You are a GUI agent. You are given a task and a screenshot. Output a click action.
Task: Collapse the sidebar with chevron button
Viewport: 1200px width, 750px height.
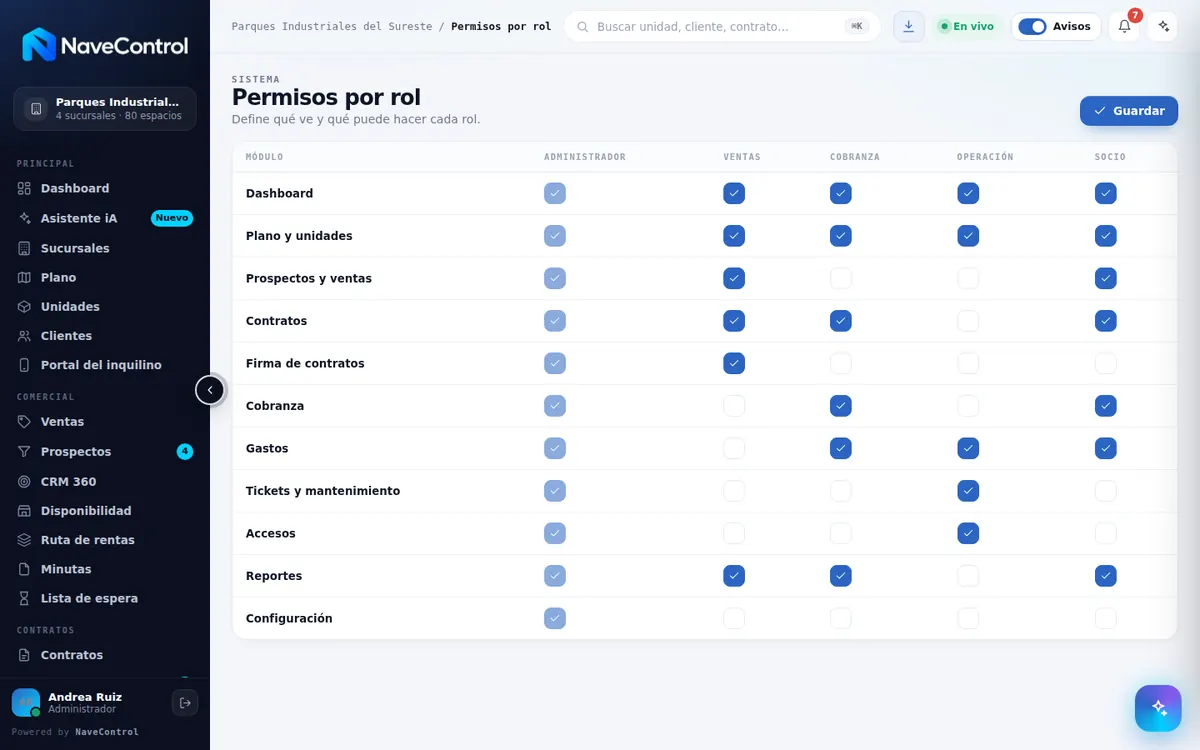point(210,390)
